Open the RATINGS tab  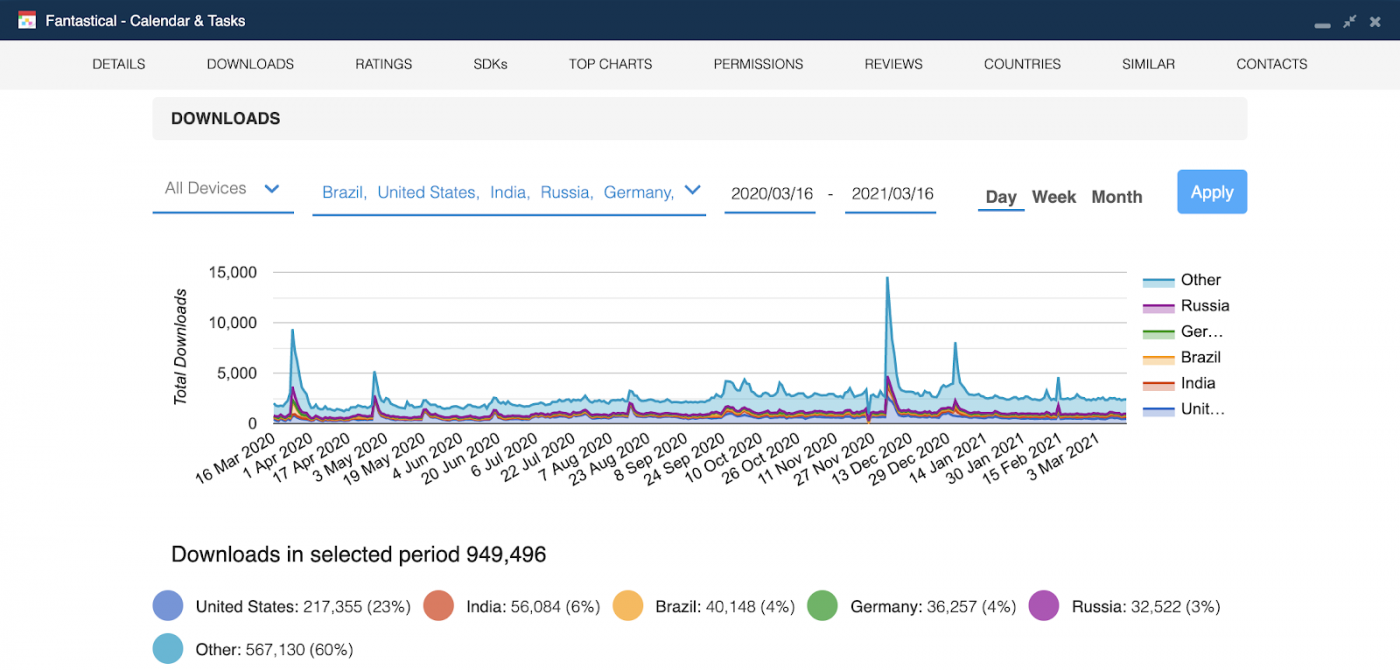pos(384,64)
